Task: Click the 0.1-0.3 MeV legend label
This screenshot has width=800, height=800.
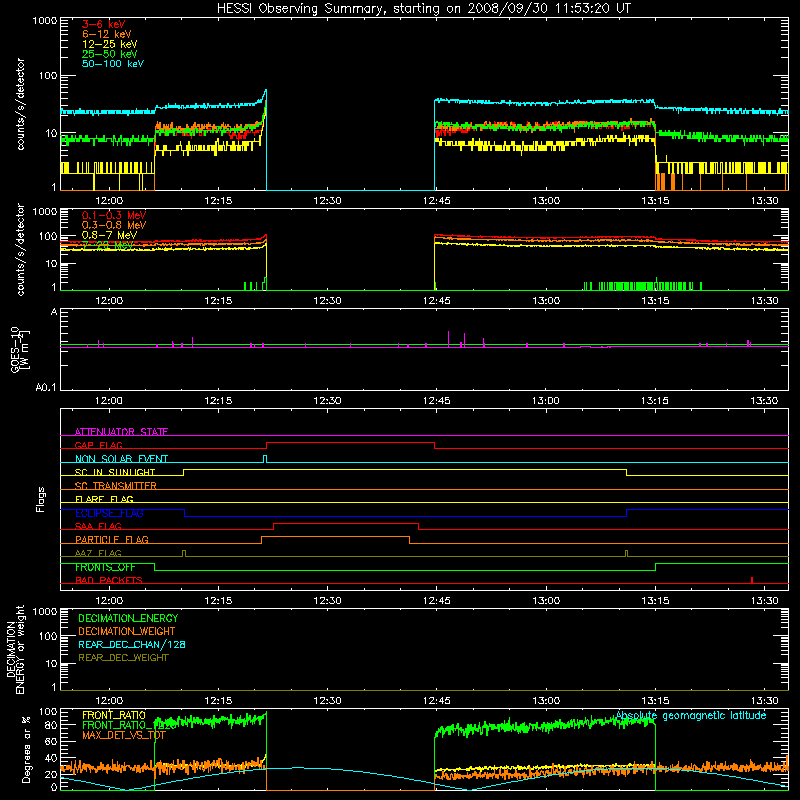Action: tap(114, 215)
